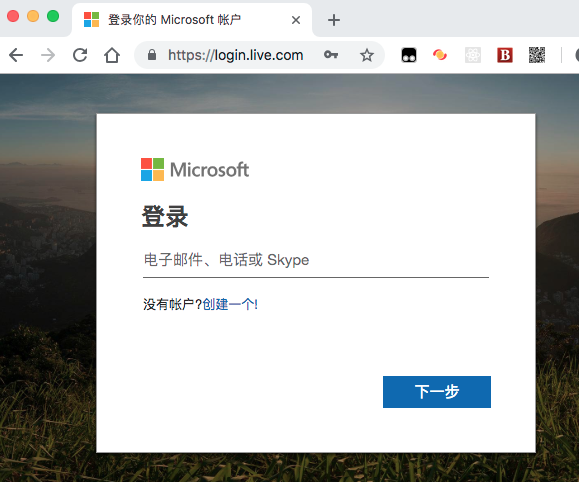Select the 登录你的 Microsoft 帐户 tab
579x482 pixels.
point(192,20)
